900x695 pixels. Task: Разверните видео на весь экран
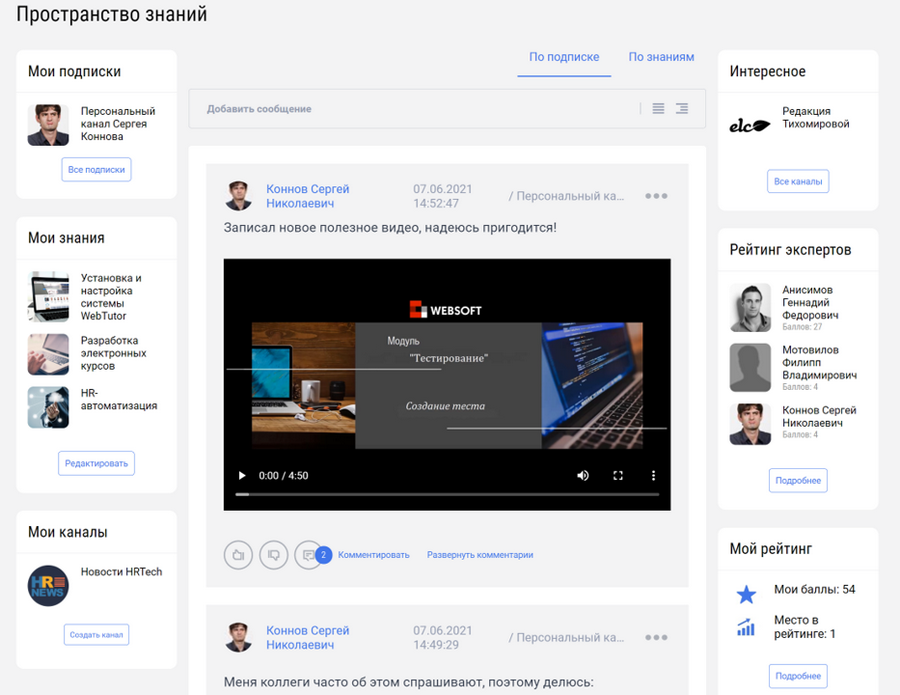point(618,476)
